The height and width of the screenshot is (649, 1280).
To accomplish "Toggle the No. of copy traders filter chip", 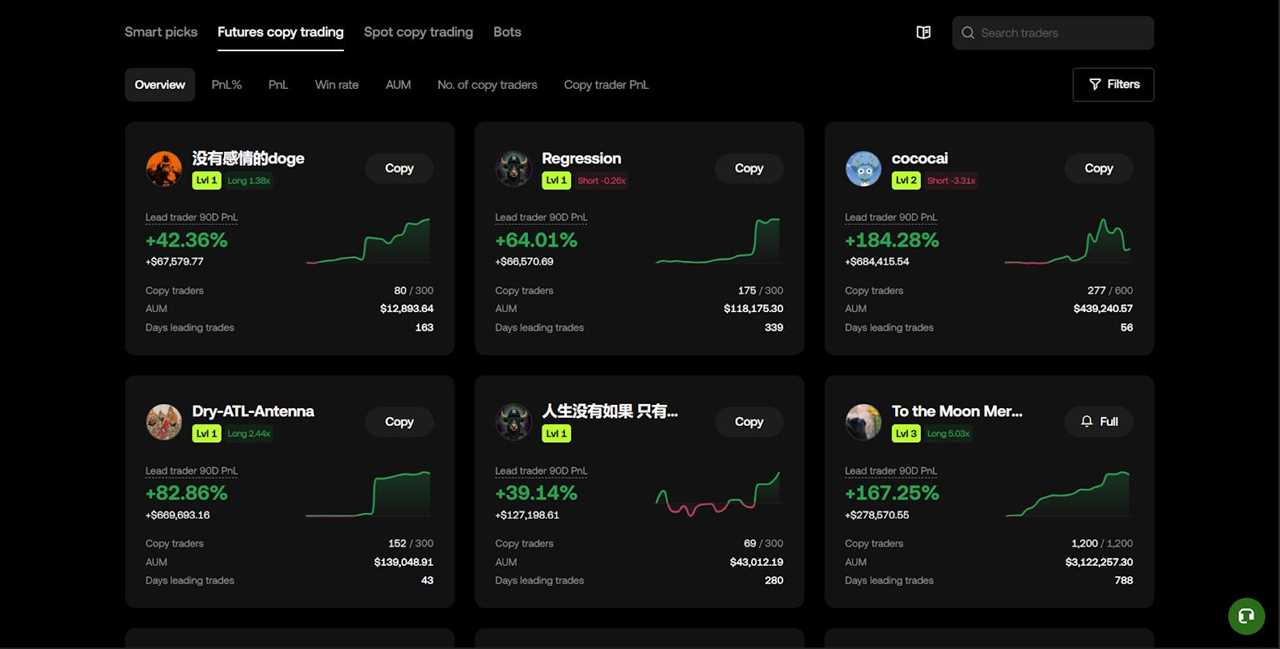I will [x=487, y=84].
